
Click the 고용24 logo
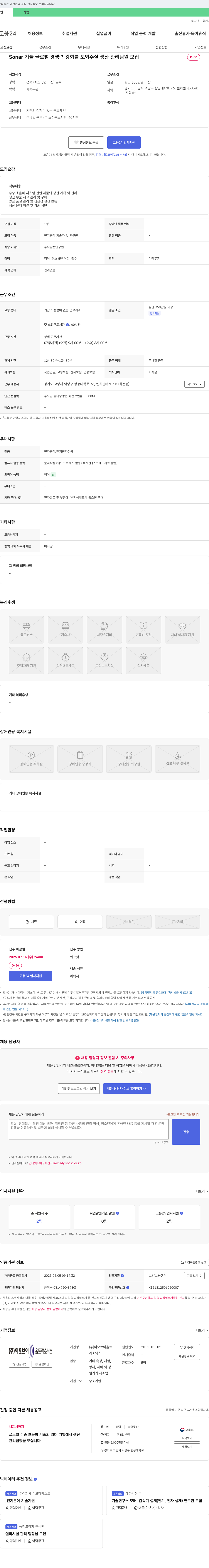click(x=8, y=34)
